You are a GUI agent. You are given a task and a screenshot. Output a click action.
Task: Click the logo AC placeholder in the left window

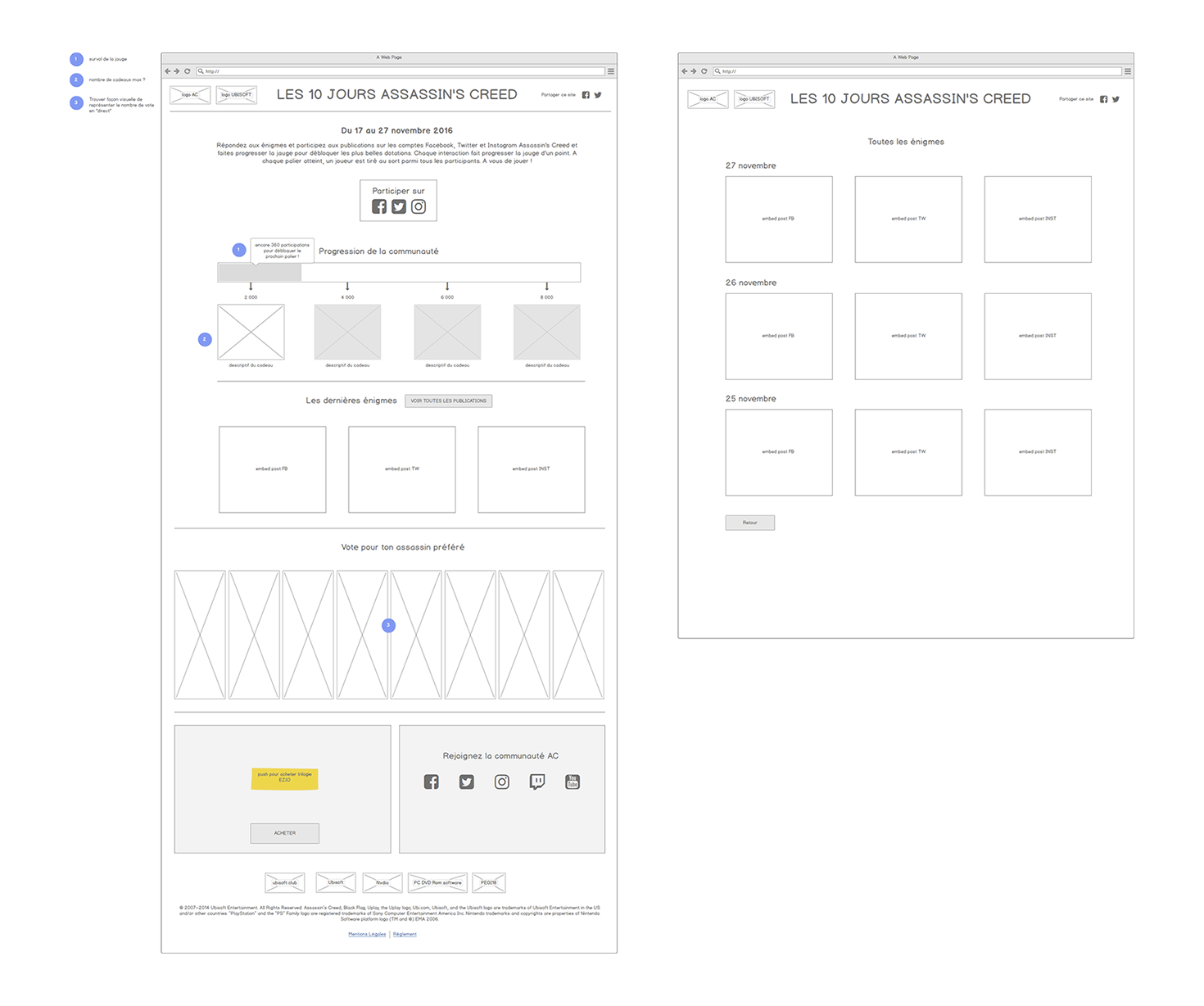tap(190, 95)
